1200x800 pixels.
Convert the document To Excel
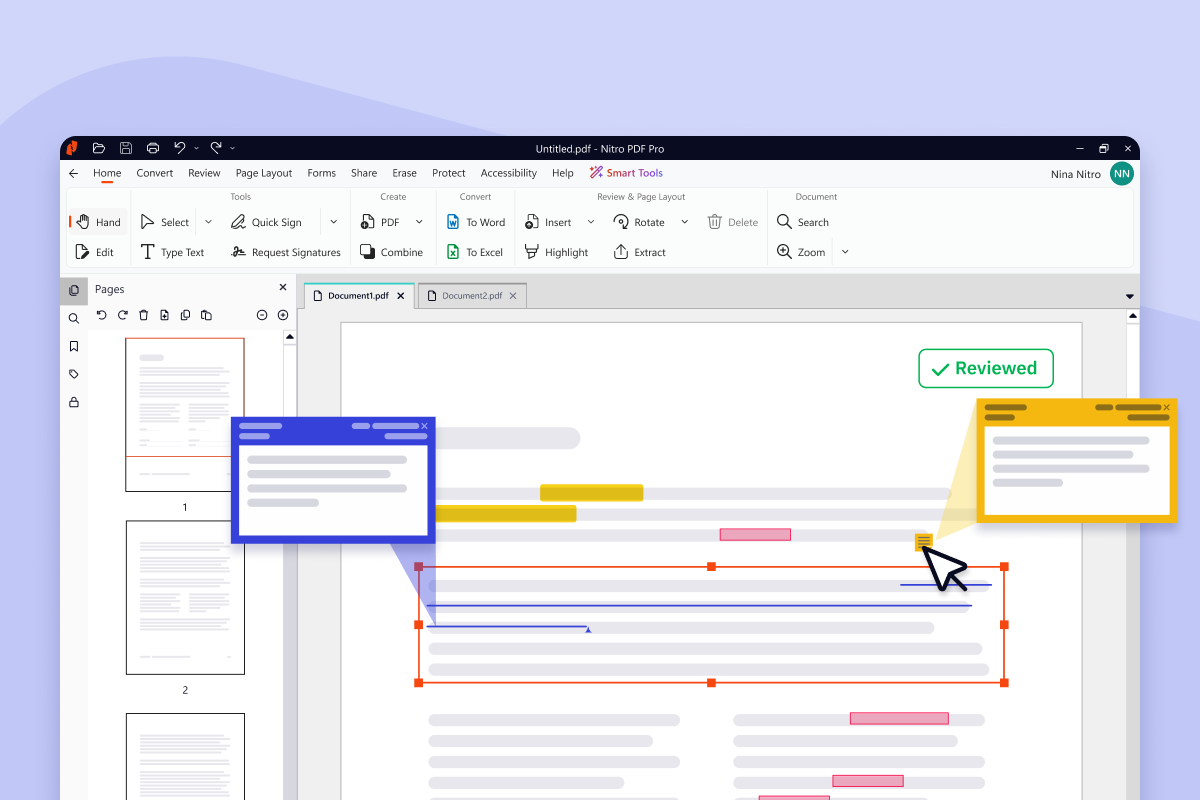[475, 252]
